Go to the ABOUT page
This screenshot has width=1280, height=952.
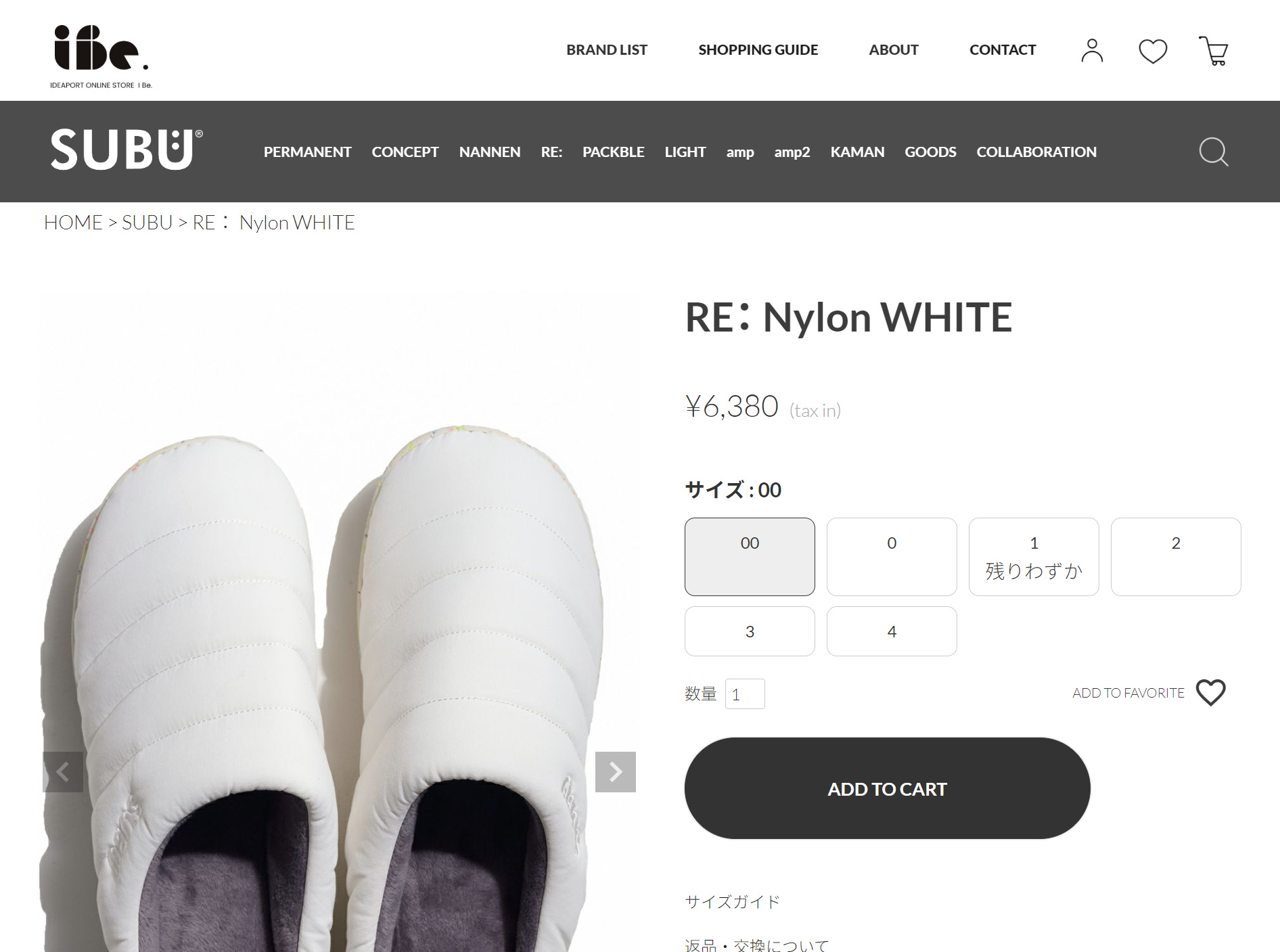pos(894,50)
